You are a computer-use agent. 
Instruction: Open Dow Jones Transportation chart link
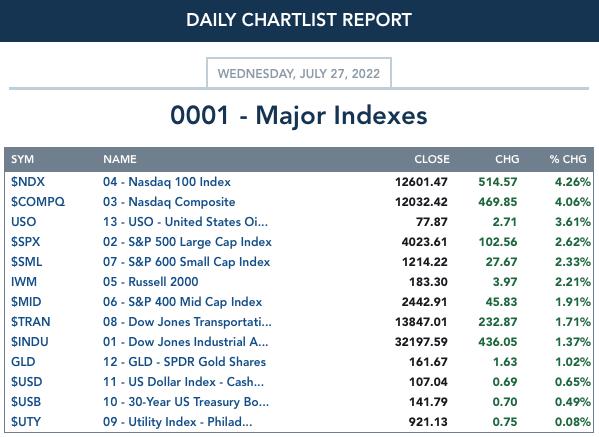187,322
